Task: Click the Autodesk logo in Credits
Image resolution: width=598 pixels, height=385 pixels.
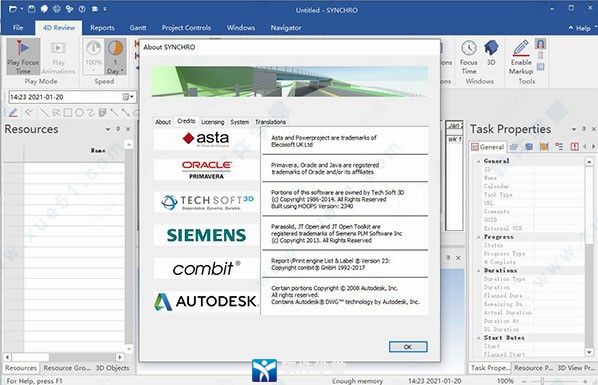Action: pyautogui.click(x=206, y=301)
